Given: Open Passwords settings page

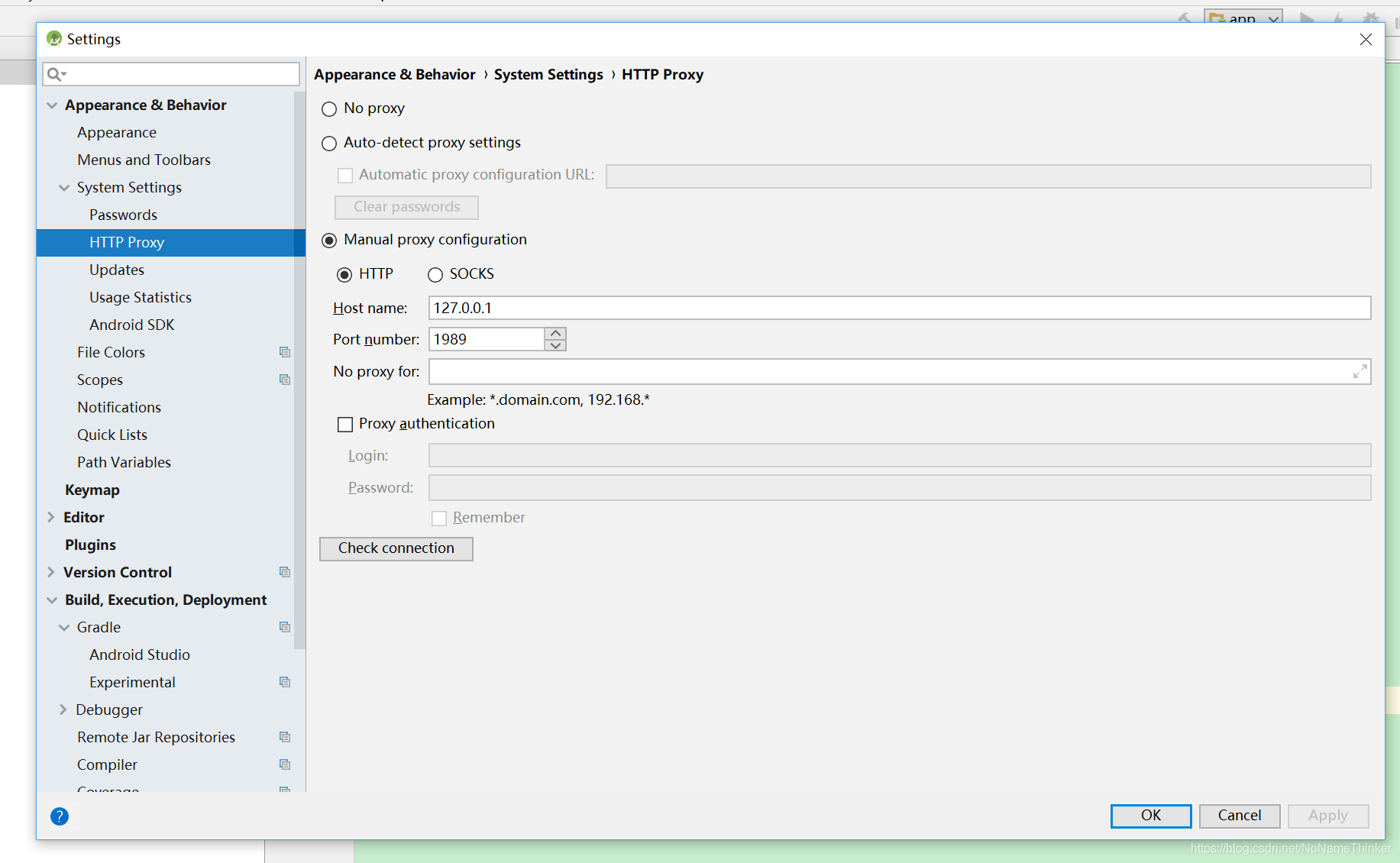Looking at the screenshot, I should click(x=123, y=215).
